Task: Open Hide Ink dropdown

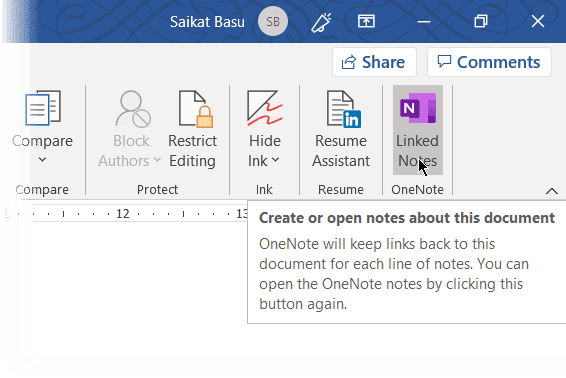Action: pos(264,130)
